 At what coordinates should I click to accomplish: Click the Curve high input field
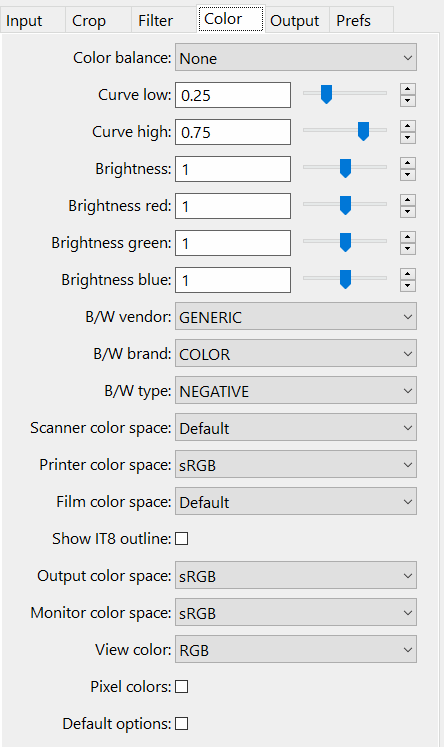tap(233, 132)
